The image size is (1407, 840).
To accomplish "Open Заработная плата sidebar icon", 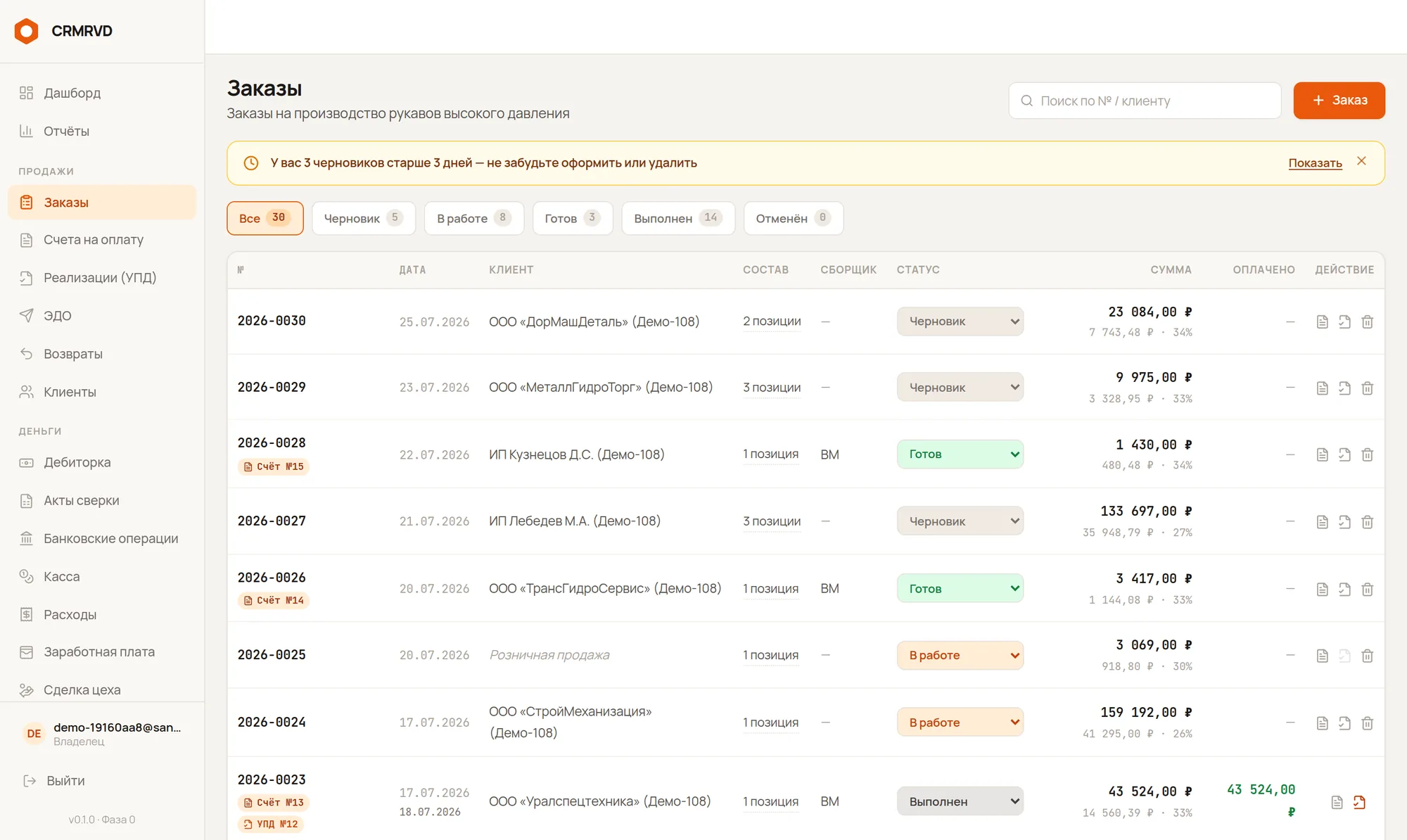I will tap(26, 652).
